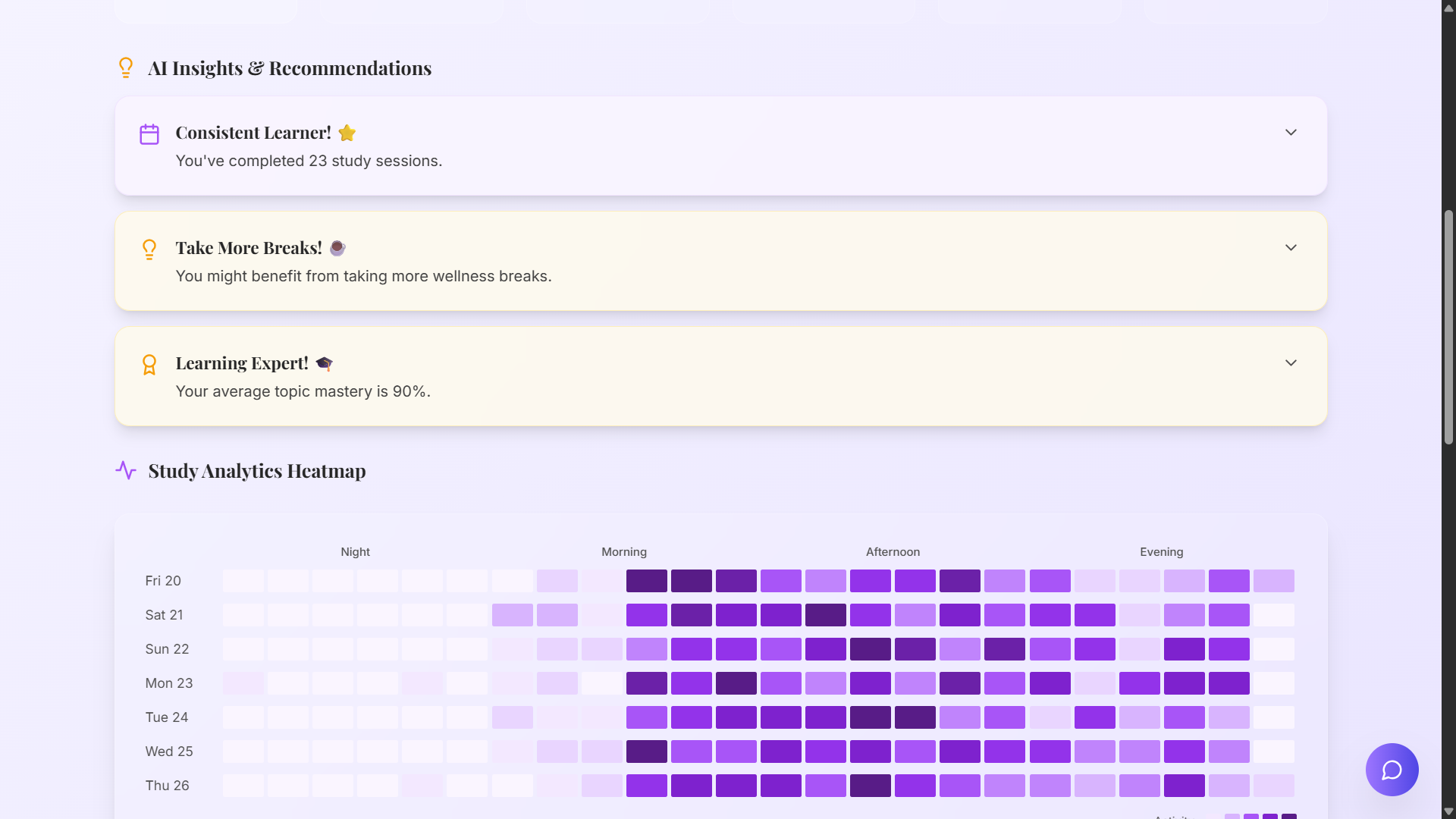
Task: Click the graduation cap emoji beside Learning Expert
Action: (x=325, y=363)
